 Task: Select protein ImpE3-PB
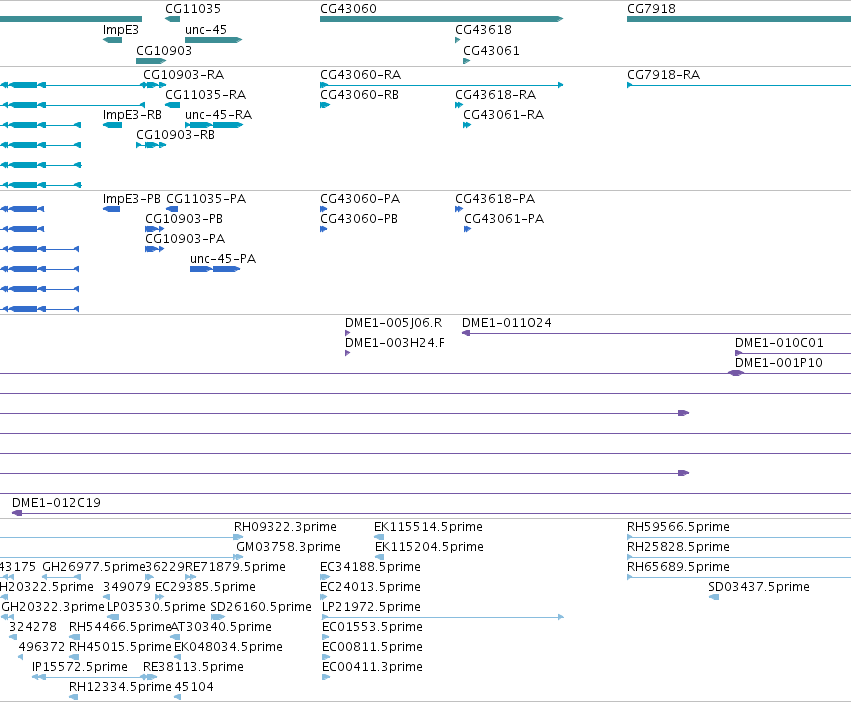pos(131,199)
